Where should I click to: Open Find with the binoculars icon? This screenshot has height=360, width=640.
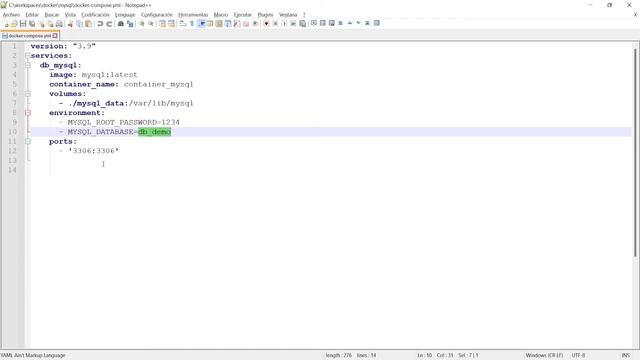120,24
